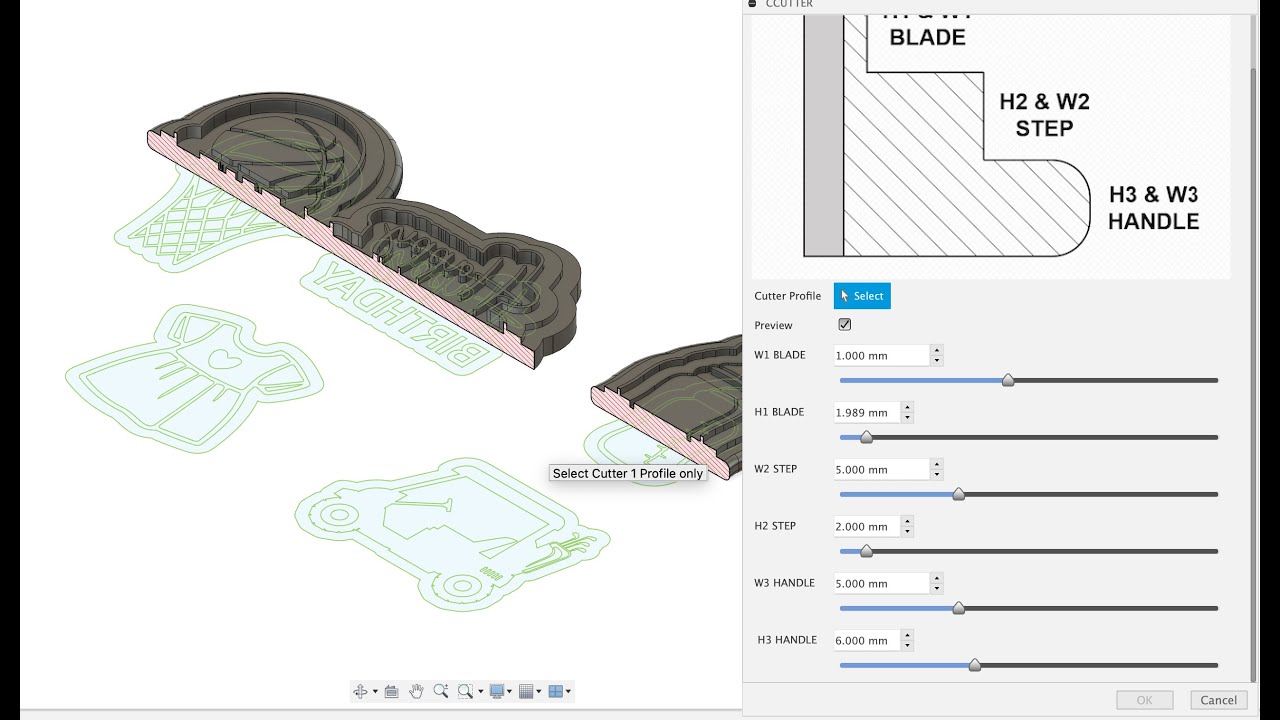Expand the Viewports dropdown arrow
Image resolution: width=1280 pixels, height=720 pixels.
(x=568, y=691)
